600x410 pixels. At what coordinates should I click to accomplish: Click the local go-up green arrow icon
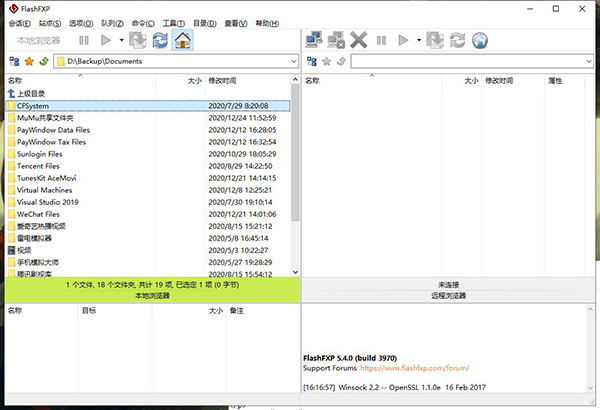tap(44, 61)
